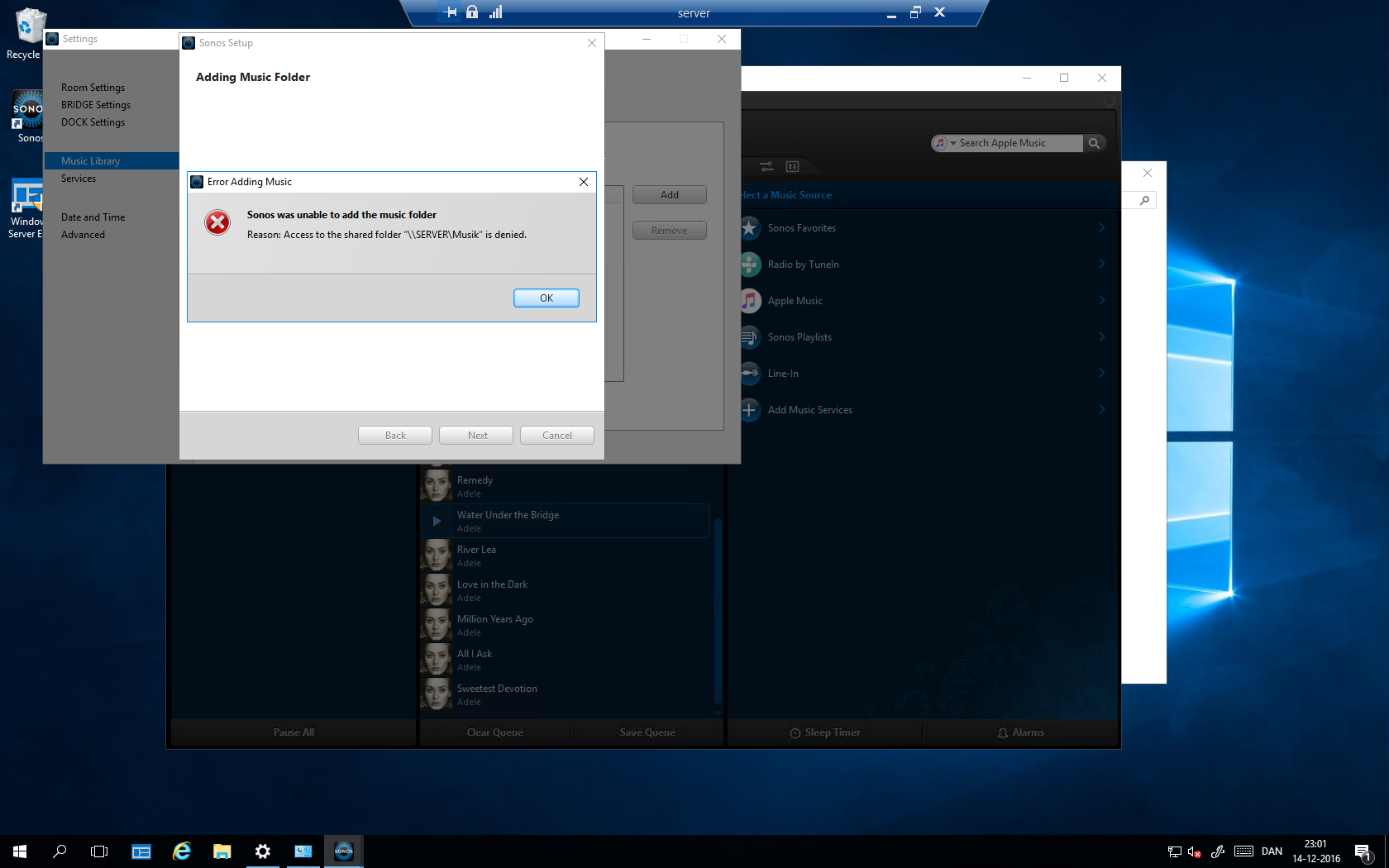1389x868 pixels.
Task: Click Add button in Music Library settings
Action: coord(670,195)
